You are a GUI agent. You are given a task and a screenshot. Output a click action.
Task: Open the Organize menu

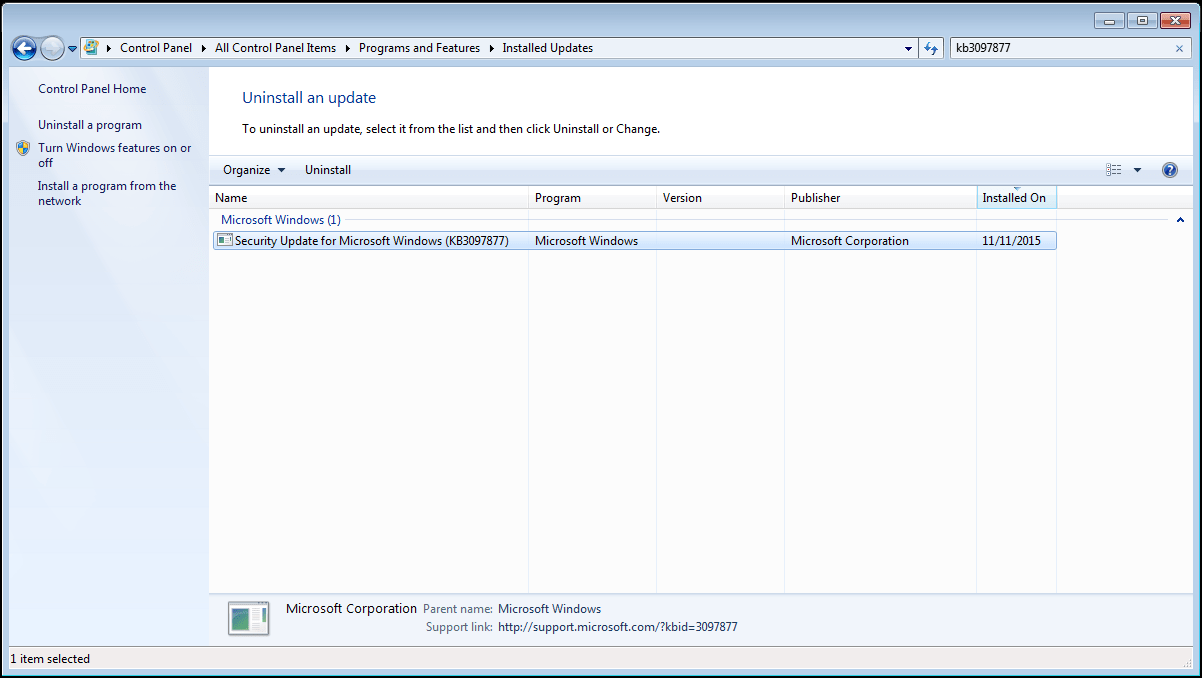pyautogui.click(x=254, y=170)
